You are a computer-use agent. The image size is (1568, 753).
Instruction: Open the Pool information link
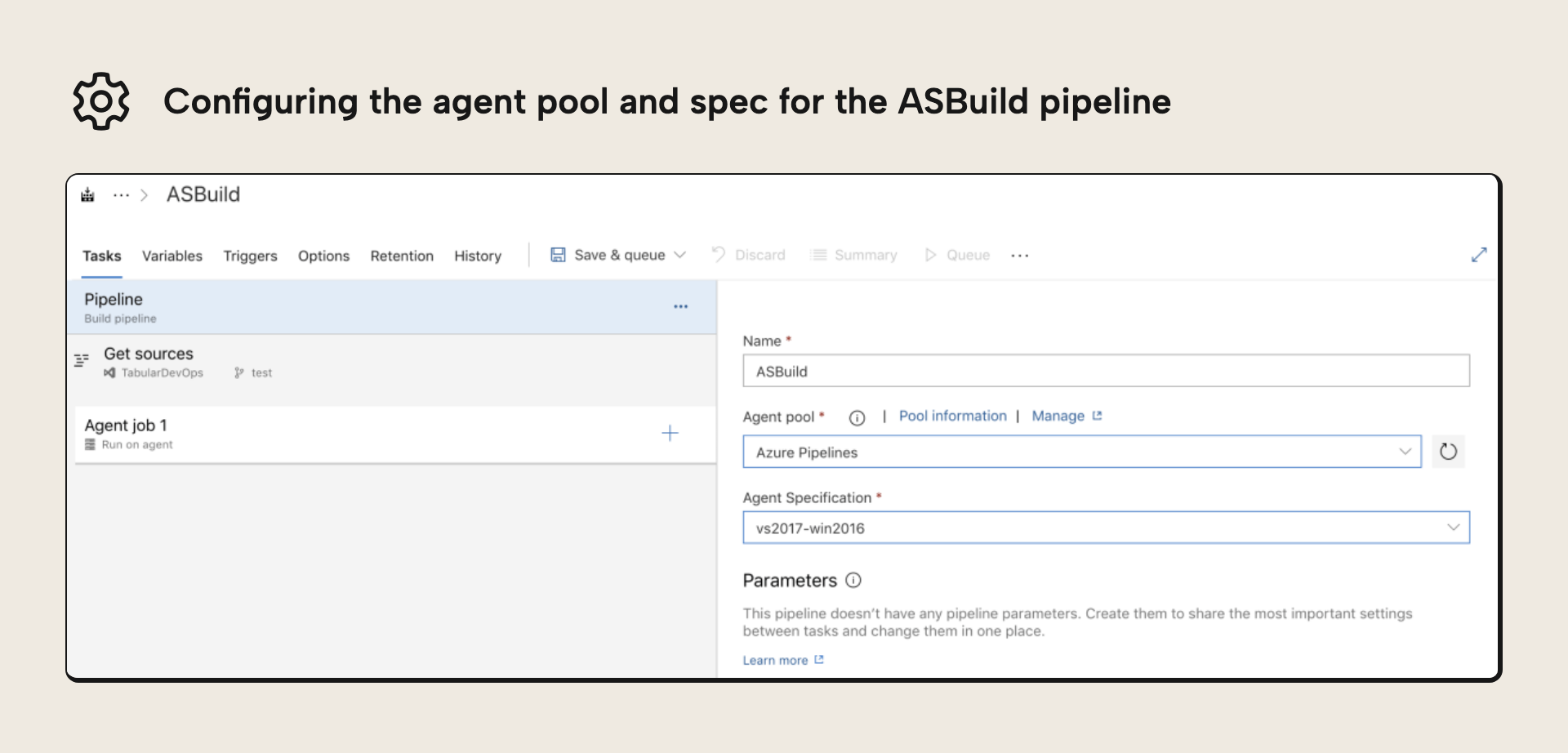pos(953,416)
